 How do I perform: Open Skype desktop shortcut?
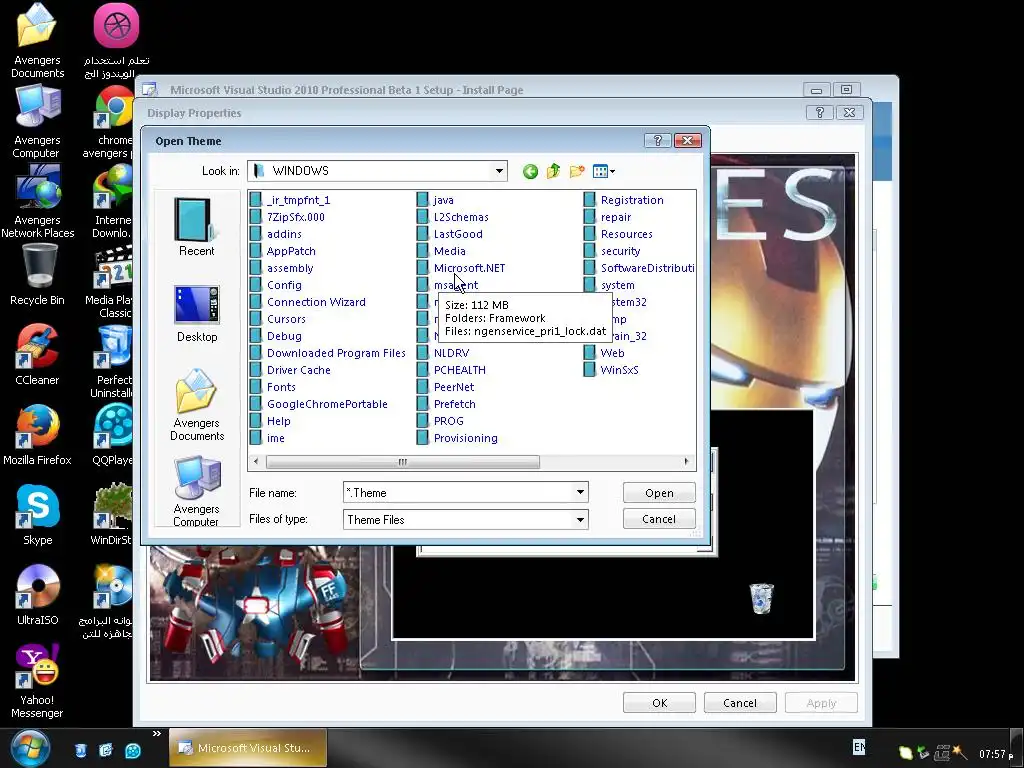[x=37, y=515]
